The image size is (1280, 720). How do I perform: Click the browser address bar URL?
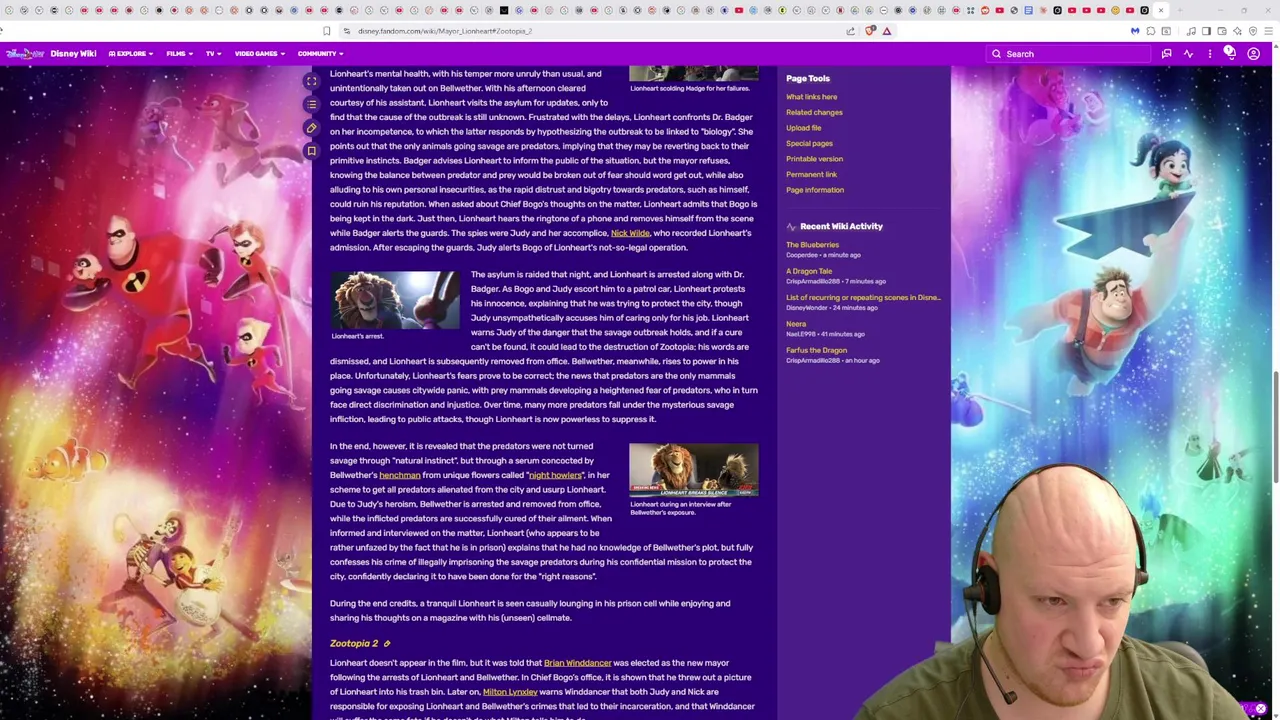445,31
